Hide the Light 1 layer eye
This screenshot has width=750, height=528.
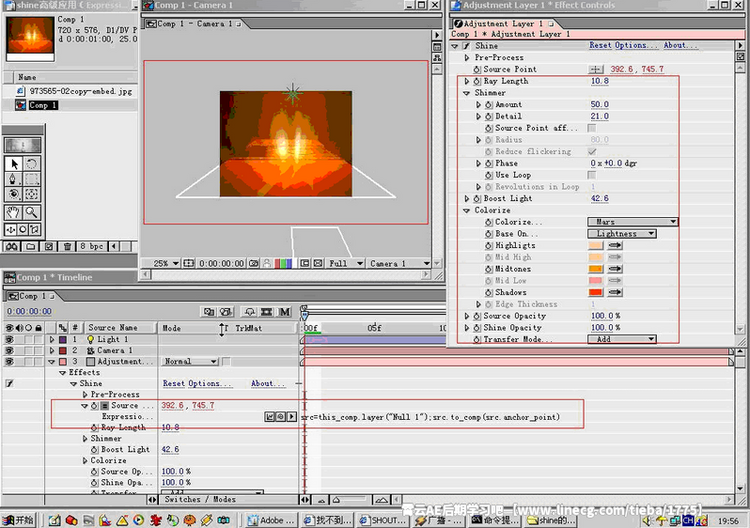9,339
